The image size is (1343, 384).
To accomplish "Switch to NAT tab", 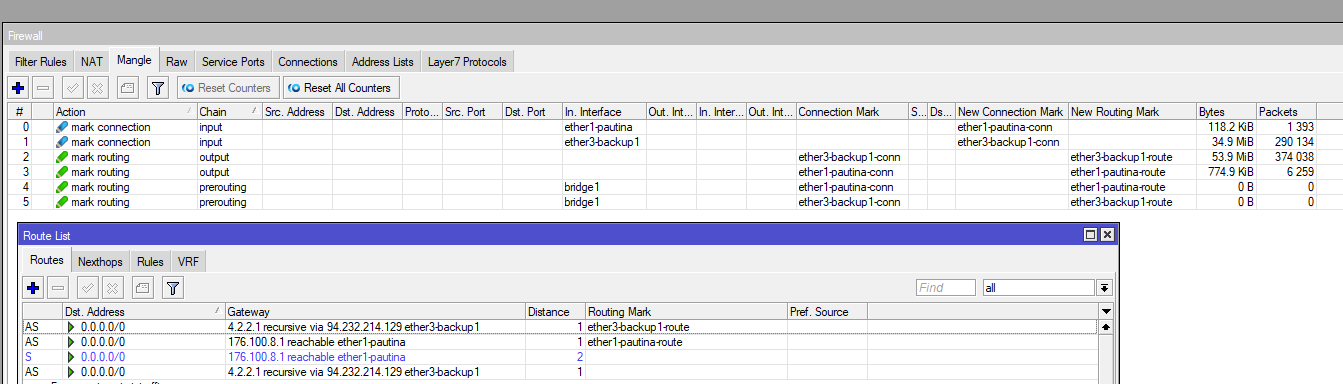I will pos(92,62).
